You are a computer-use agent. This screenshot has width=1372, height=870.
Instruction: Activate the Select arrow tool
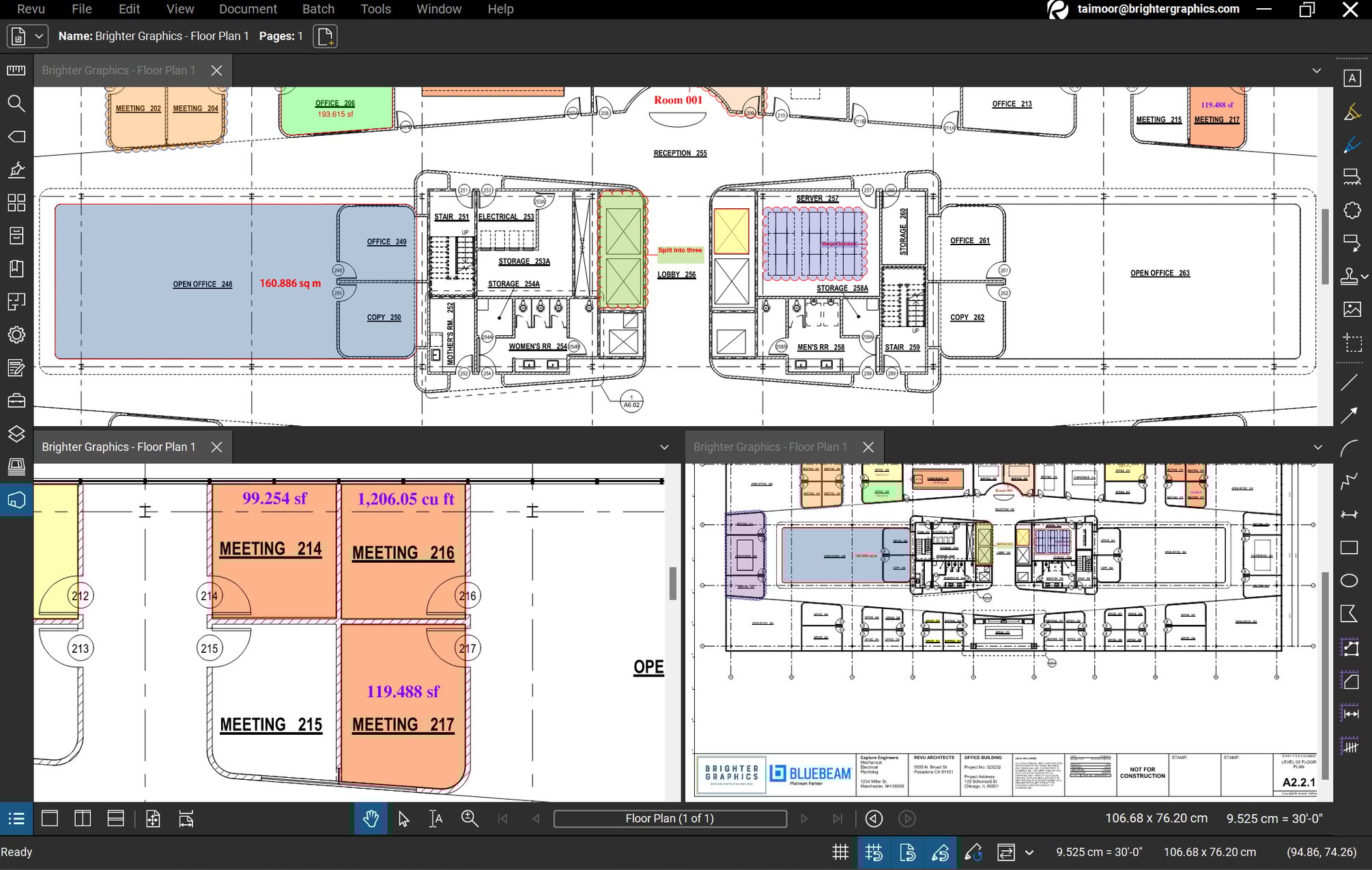click(x=403, y=819)
